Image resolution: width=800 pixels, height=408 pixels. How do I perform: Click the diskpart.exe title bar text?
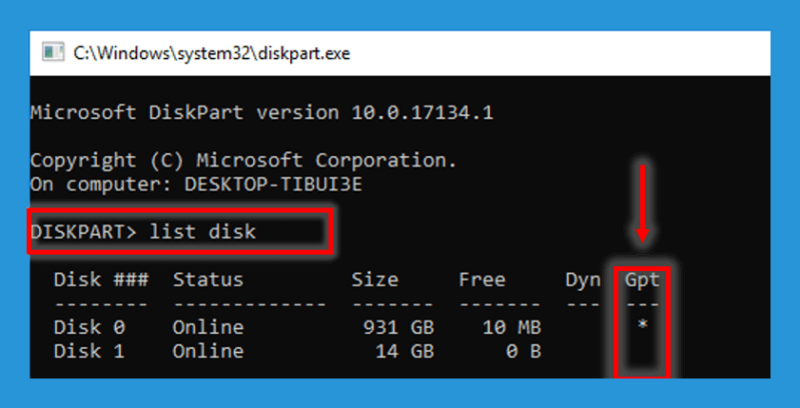[x=212, y=53]
